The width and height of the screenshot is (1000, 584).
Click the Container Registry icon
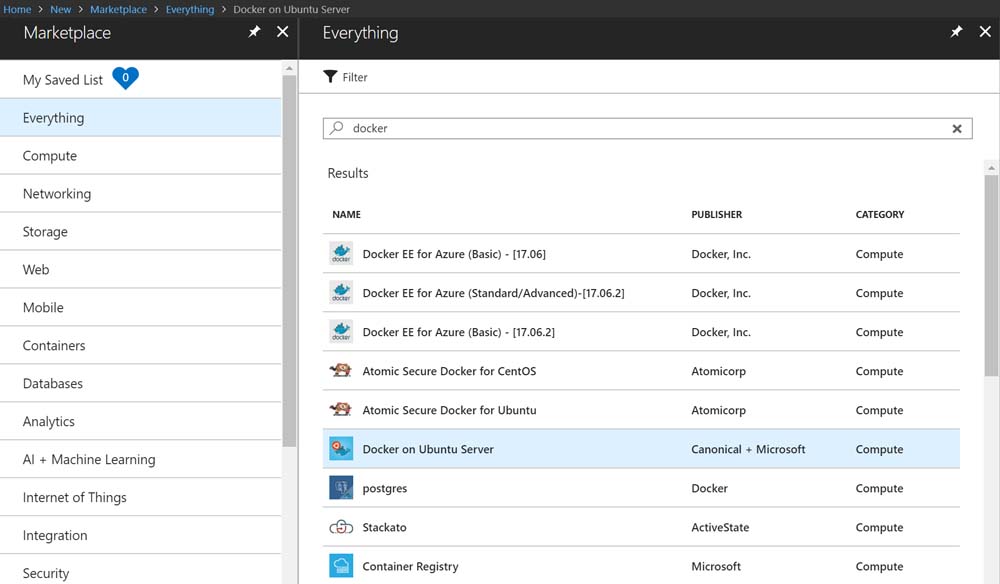(x=341, y=566)
